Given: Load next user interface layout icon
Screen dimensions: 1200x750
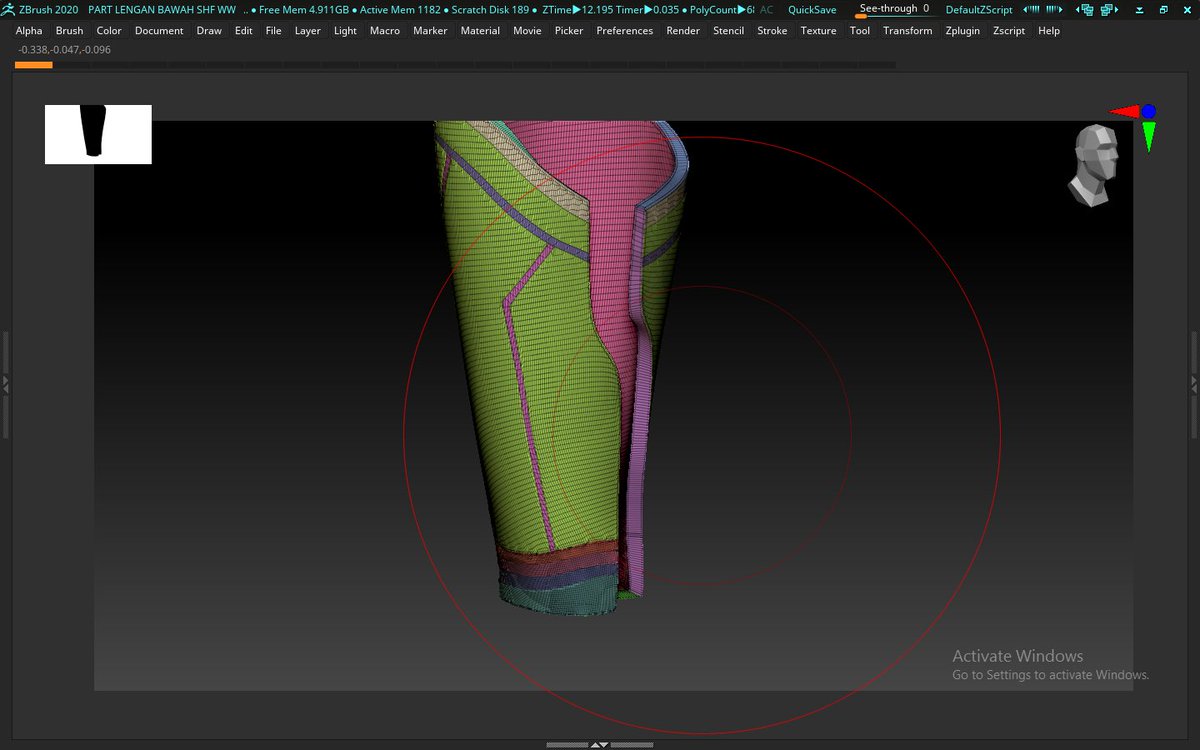Looking at the screenshot, I should [x=1109, y=10].
